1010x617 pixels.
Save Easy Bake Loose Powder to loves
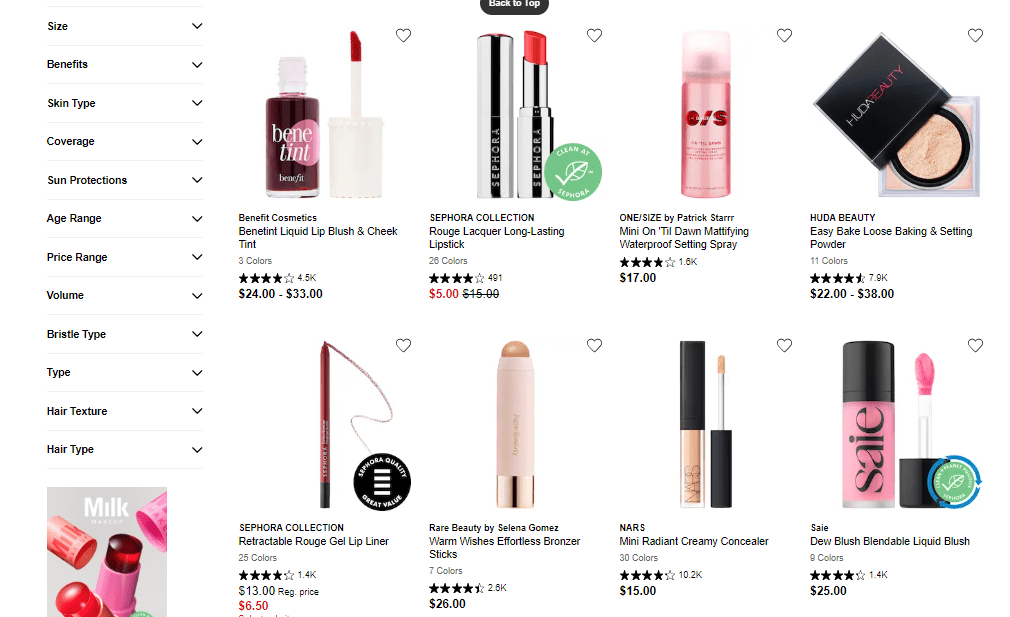tap(975, 35)
